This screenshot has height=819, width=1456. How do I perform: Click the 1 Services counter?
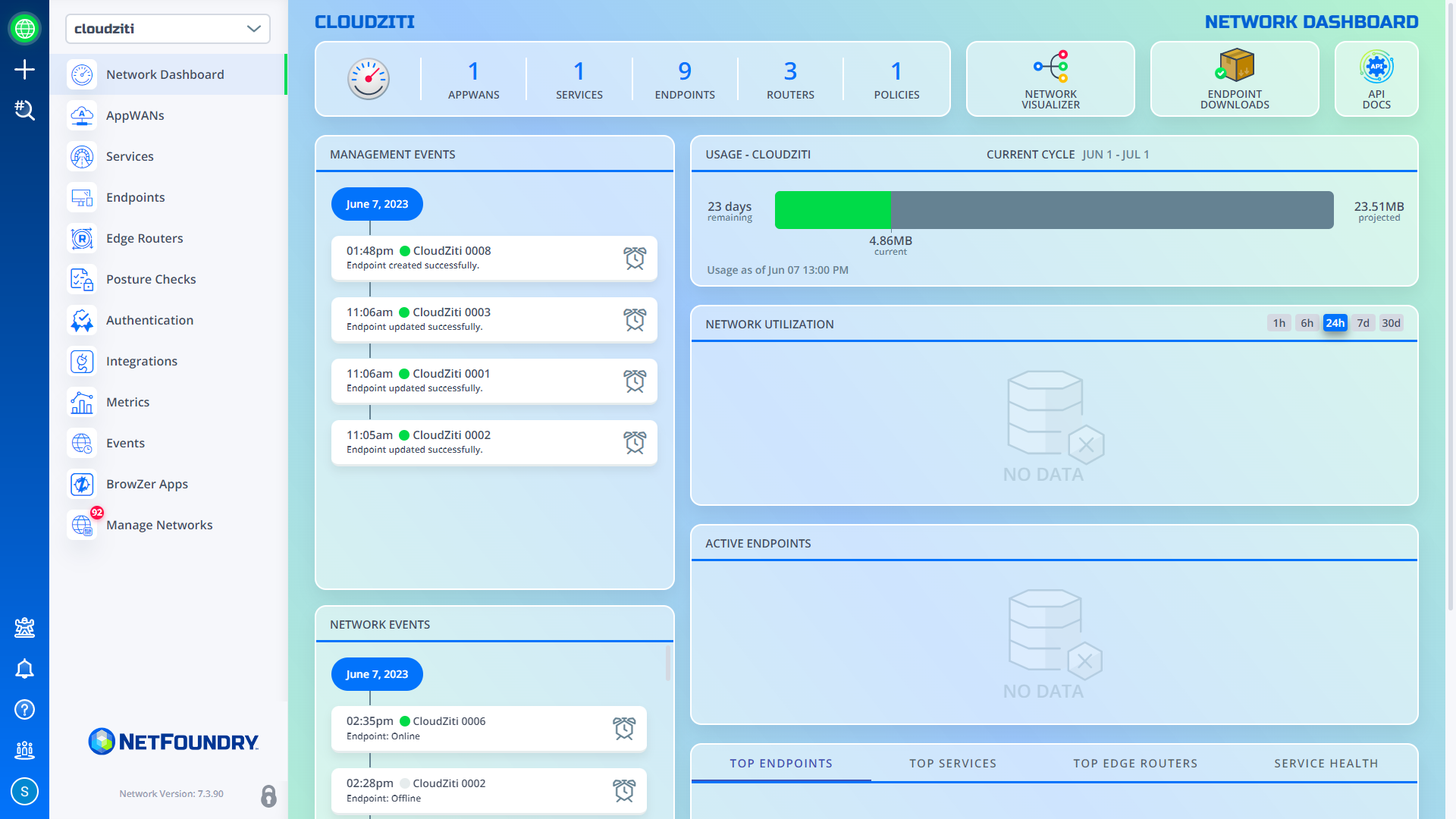coord(579,79)
